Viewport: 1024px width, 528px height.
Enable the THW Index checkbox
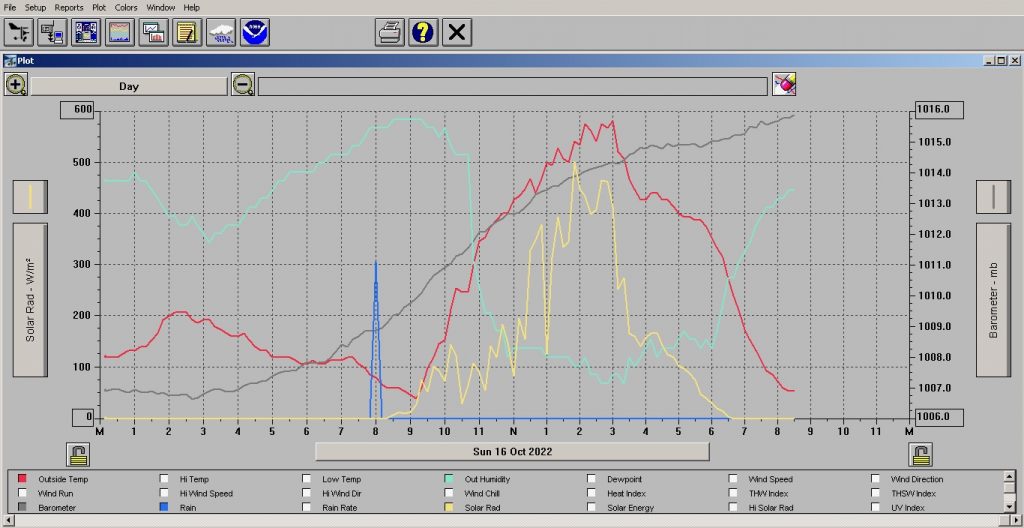click(734, 493)
